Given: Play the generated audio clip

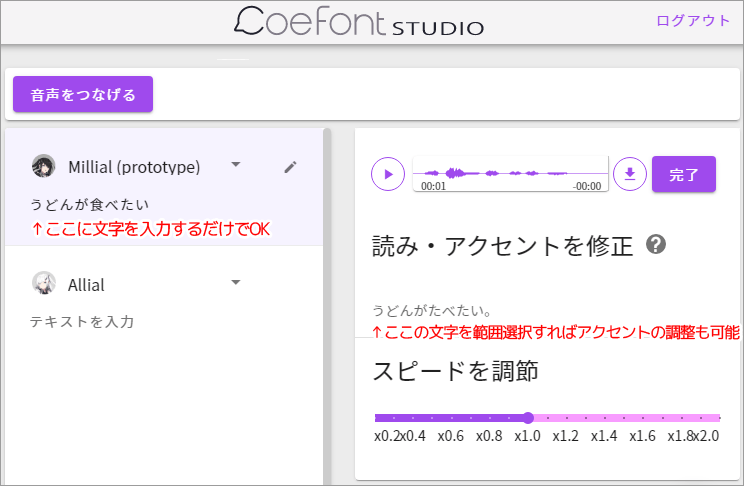Looking at the screenshot, I should pos(388,174).
